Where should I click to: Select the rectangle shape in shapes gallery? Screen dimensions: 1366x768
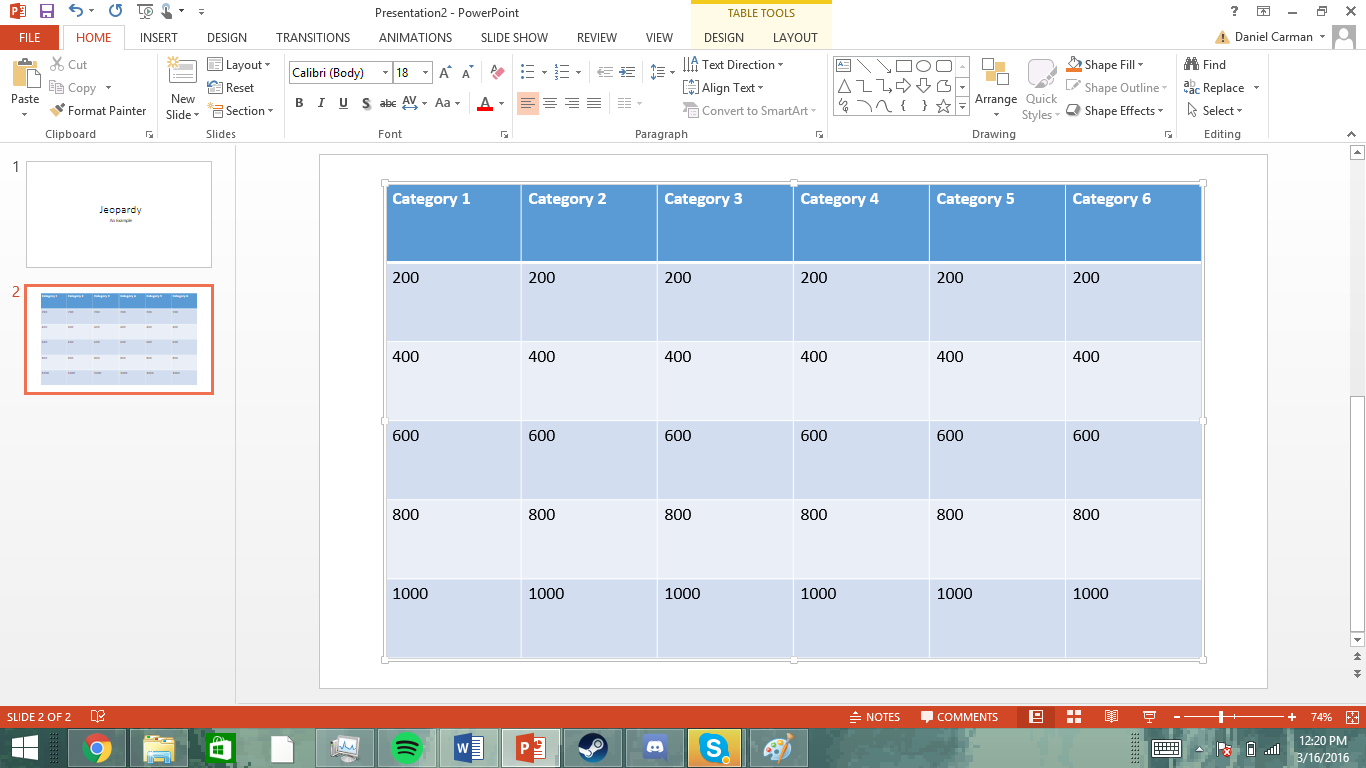903,66
